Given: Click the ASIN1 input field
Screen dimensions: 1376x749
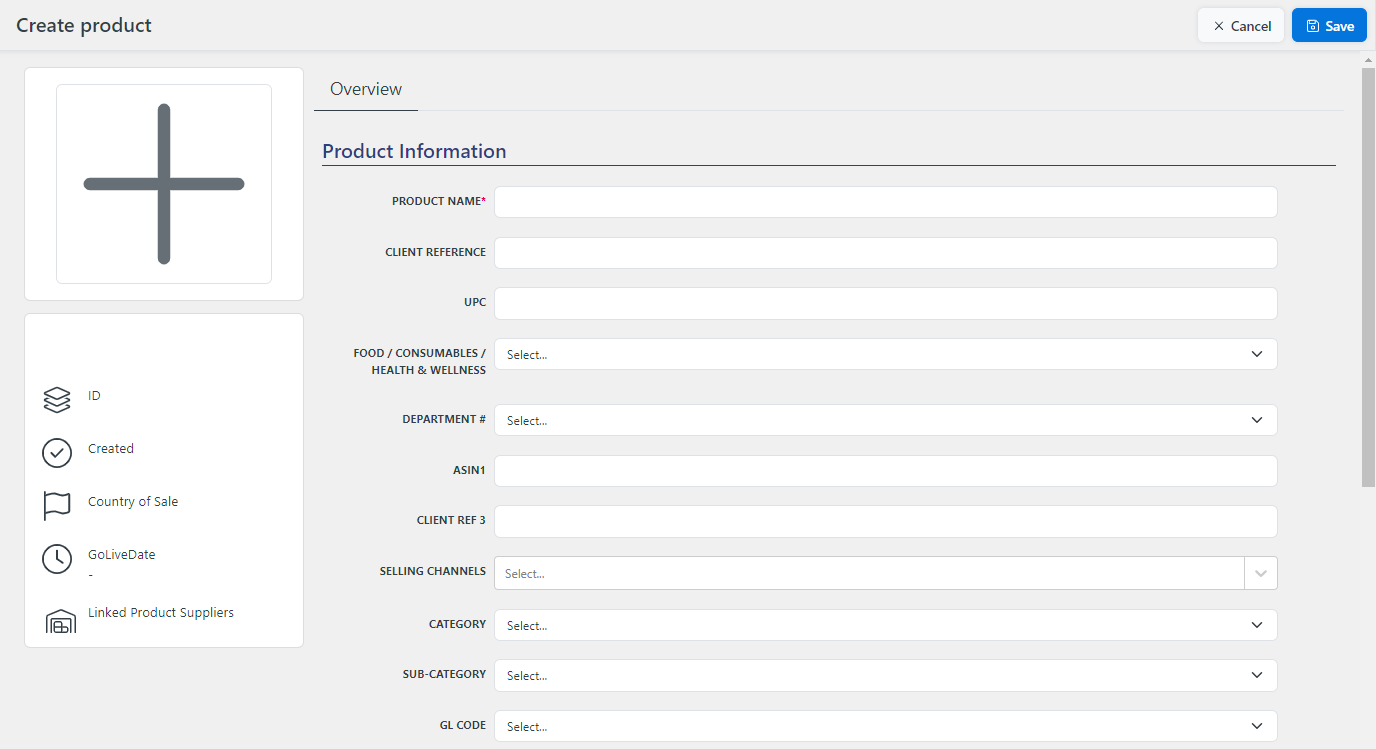Looking at the screenshot, I should tap(886, 471).
